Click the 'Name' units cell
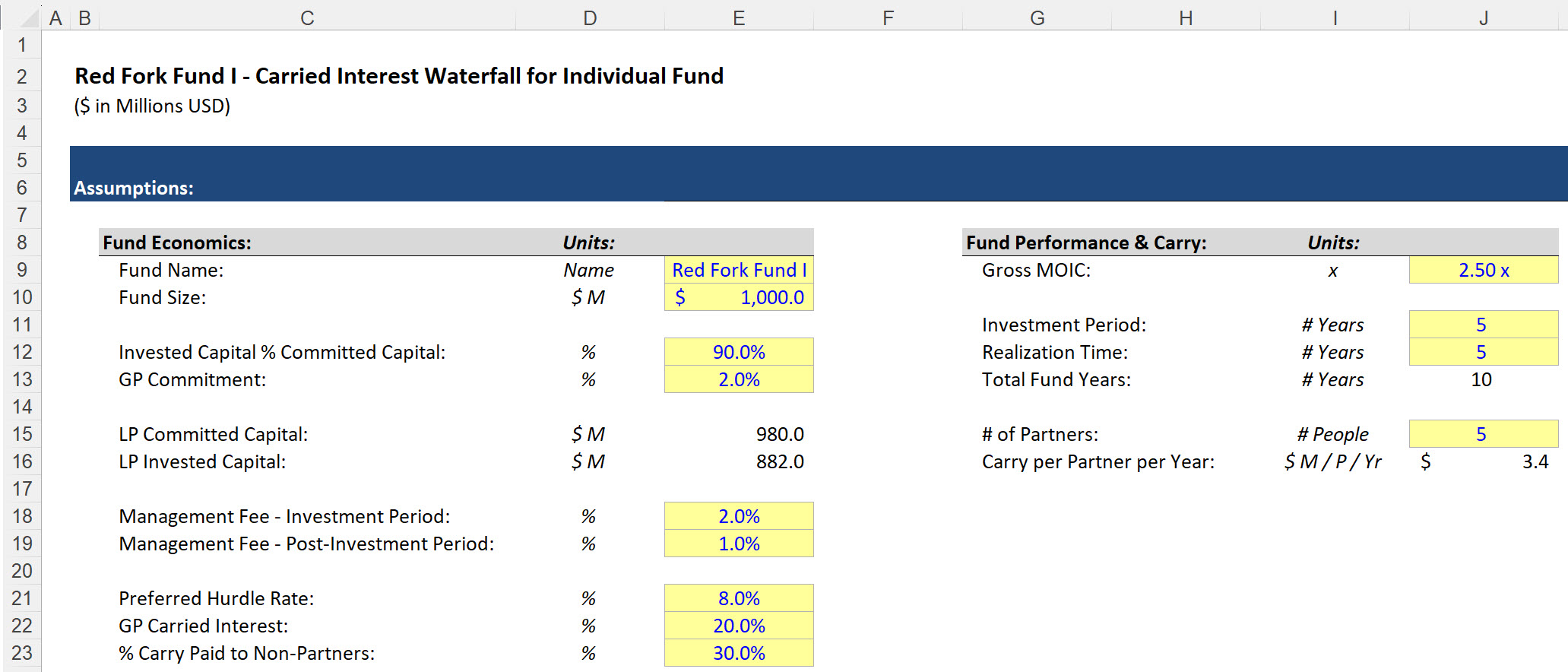Image resolution: width=1568 pixels, height=672 pixels. (589, 270)
